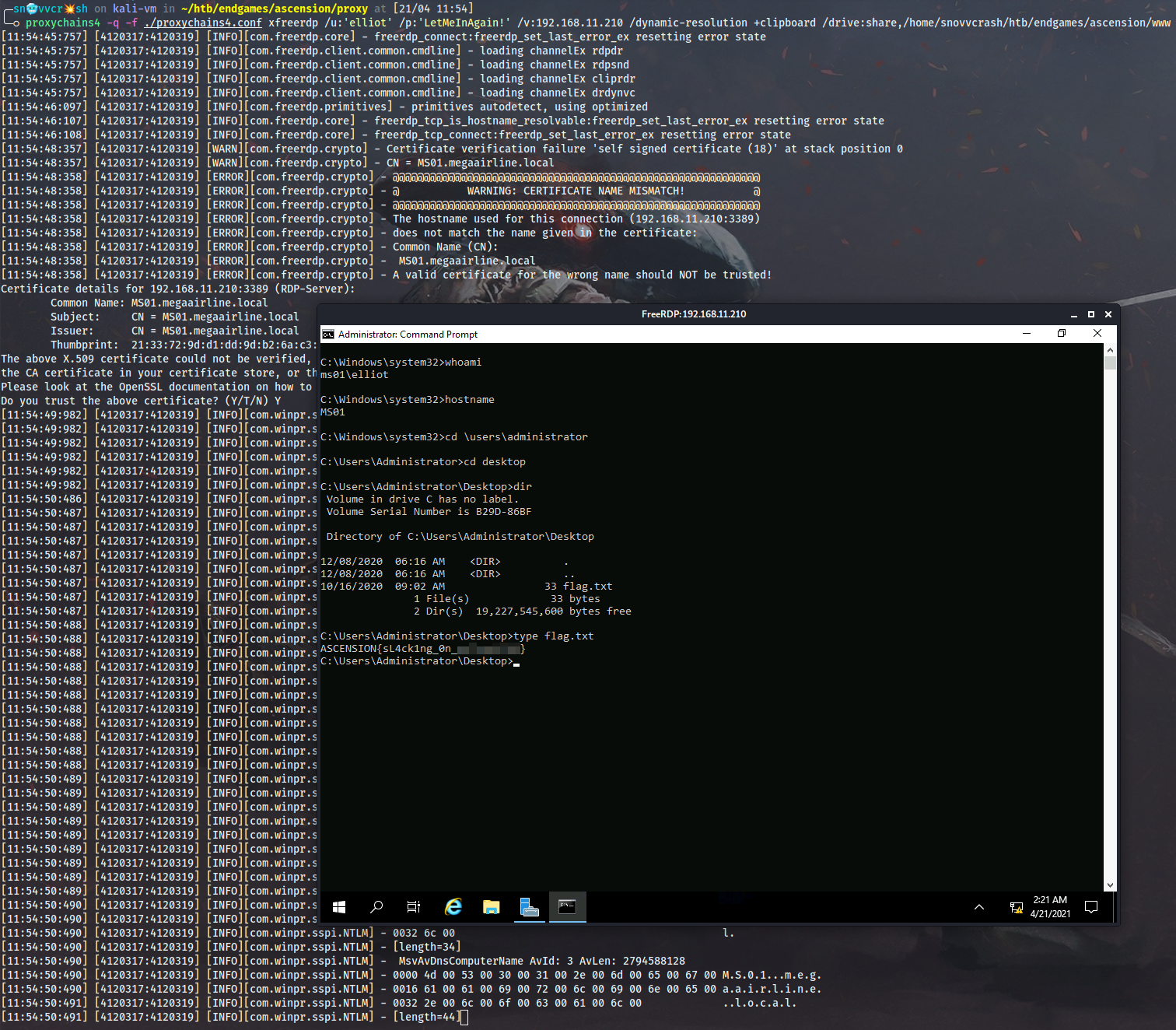Click the clock showing 2:21 AM
The height and width of the screenshot is (1030, 1176).
(x=1050, y=907)
